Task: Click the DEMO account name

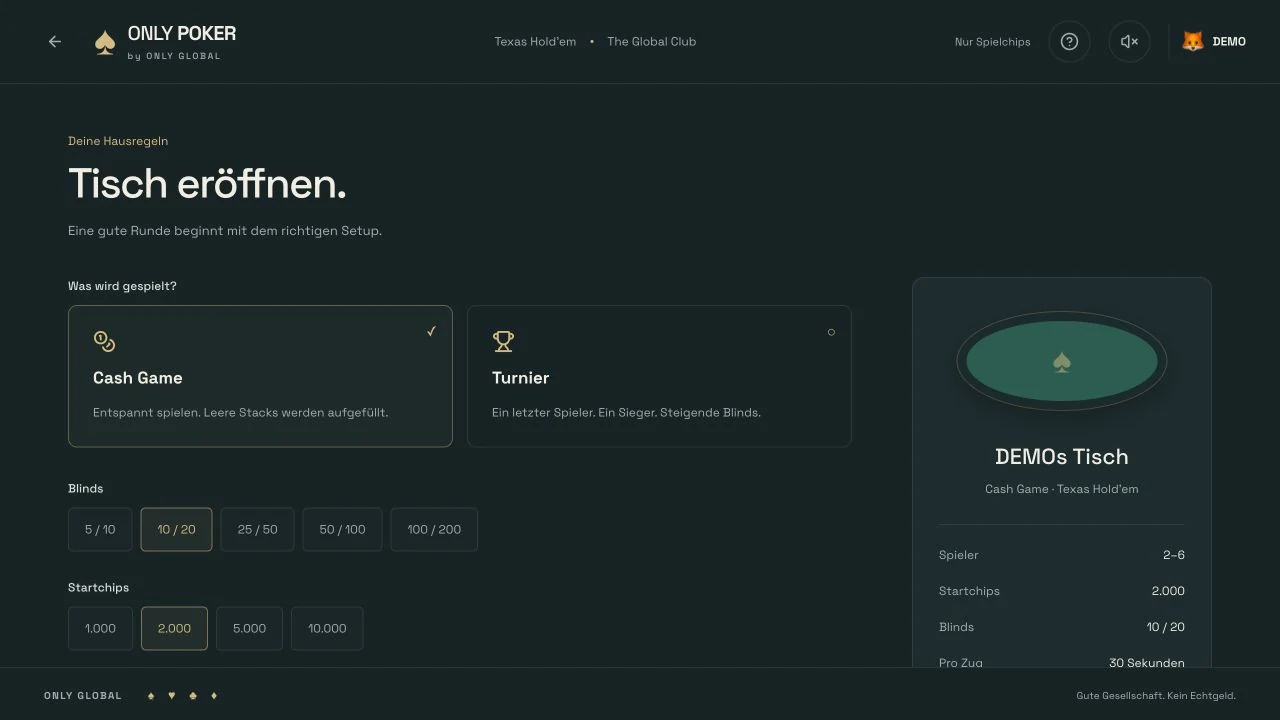Action: [1229, 42]
